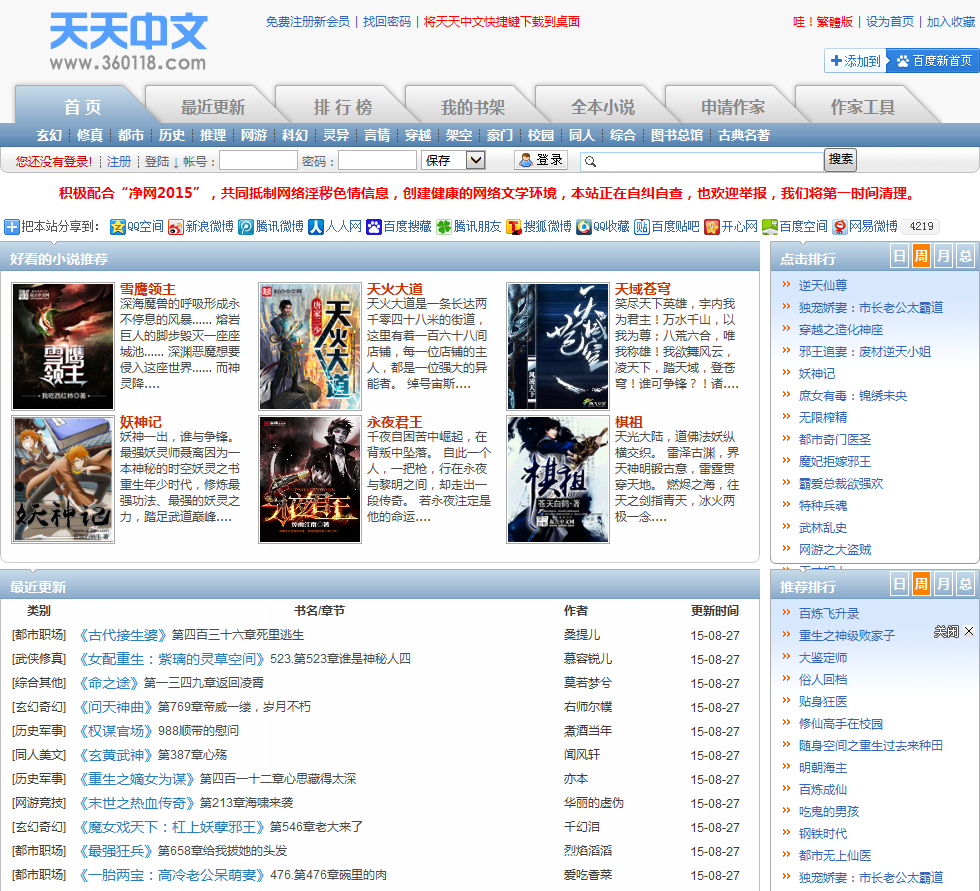Share to 新浪微博 icon
The image size is (980, 891).
[x=176, y=227]
